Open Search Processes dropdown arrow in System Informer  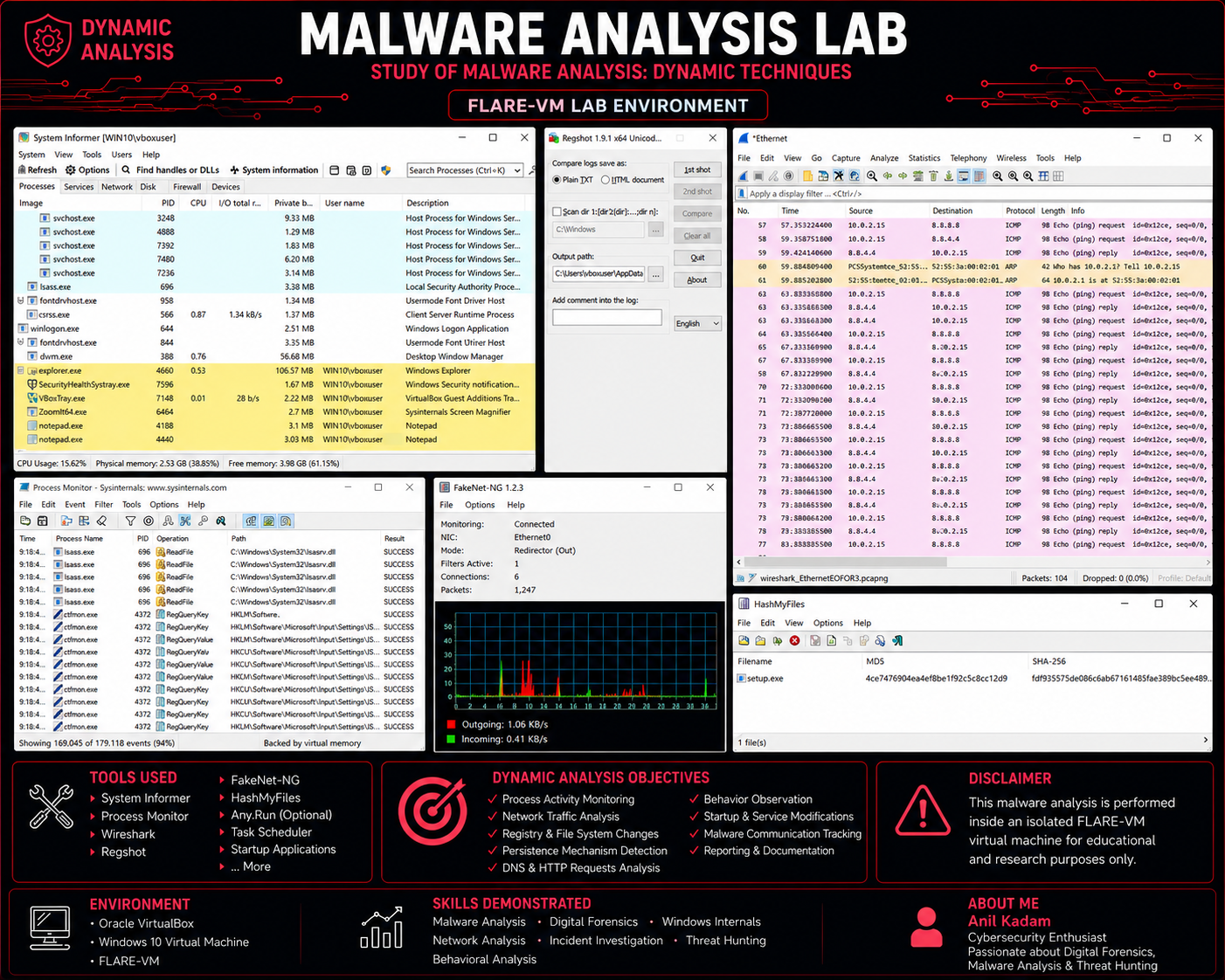point(517,170)
